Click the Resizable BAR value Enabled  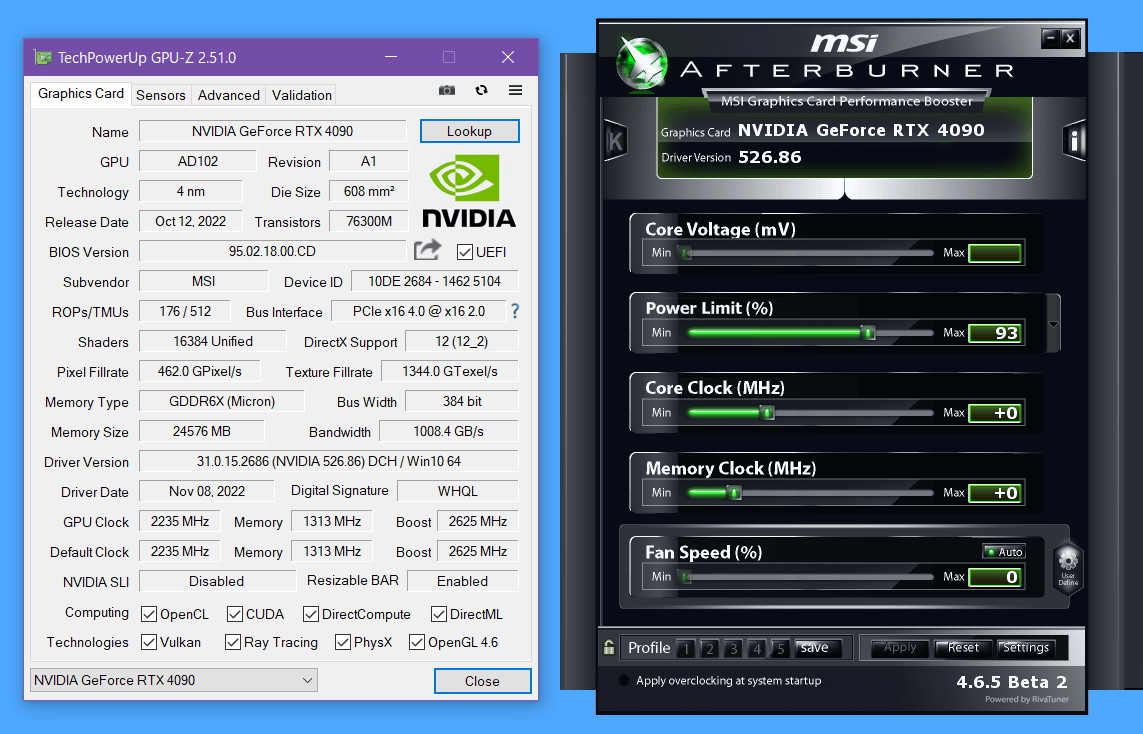tap(462, 581)
